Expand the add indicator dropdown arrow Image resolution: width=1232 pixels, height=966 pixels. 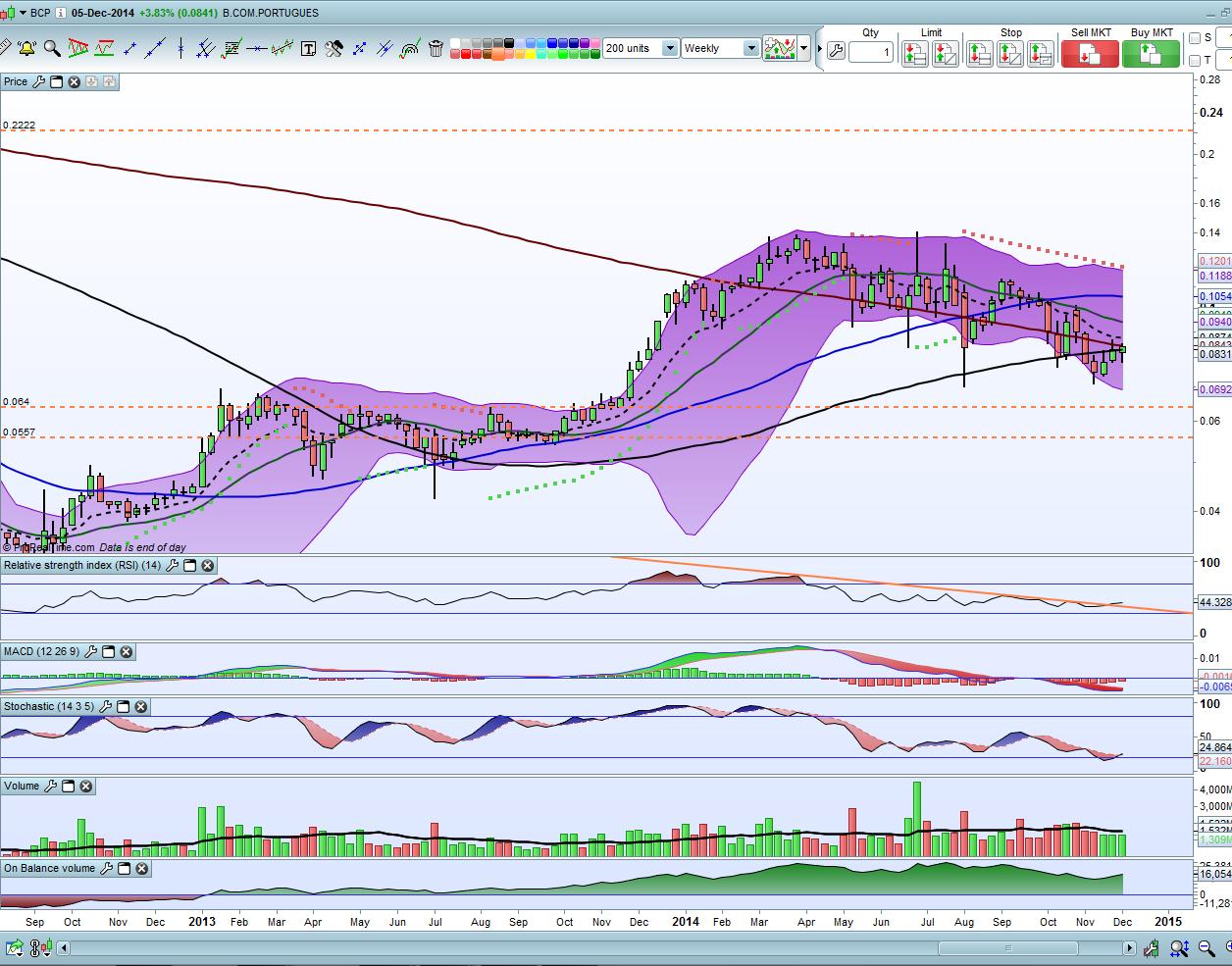tap(804, 48)
